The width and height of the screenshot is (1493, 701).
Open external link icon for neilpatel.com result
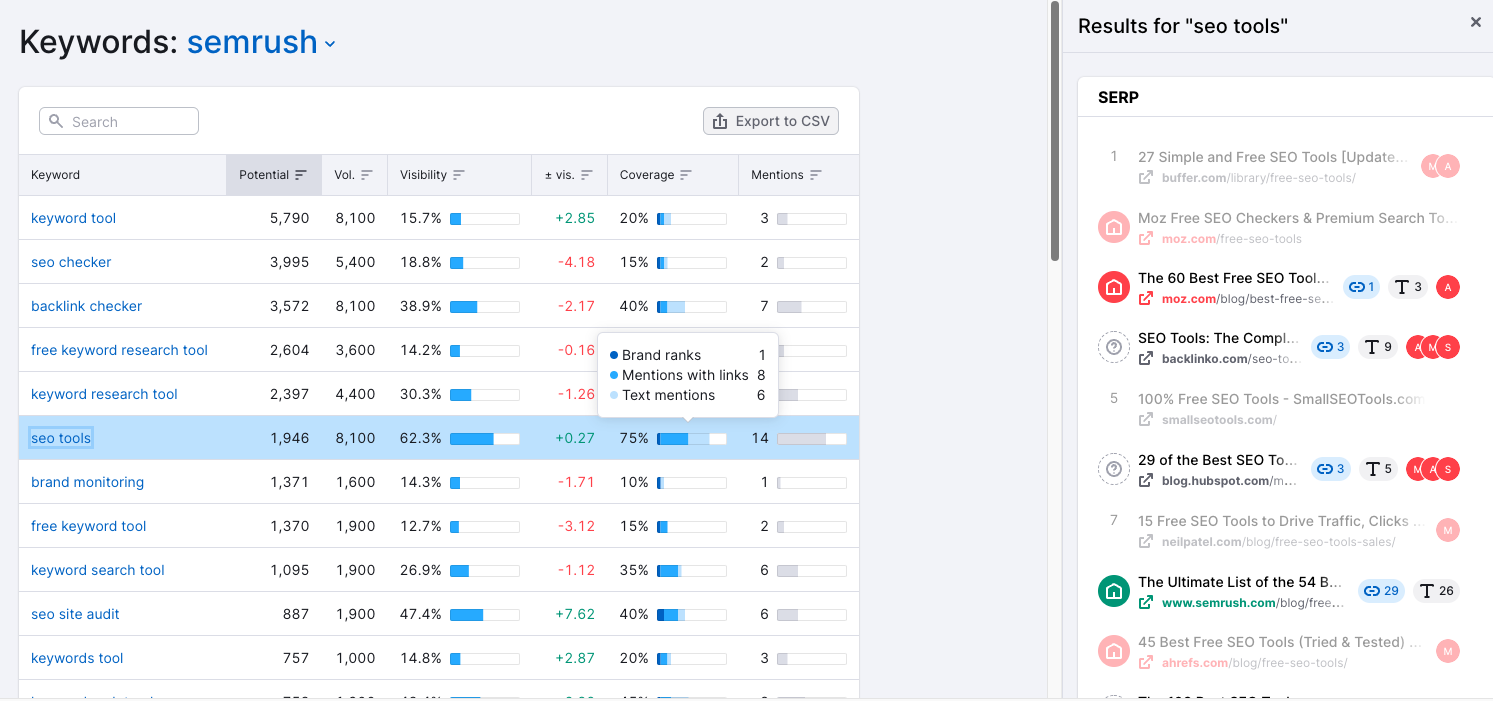1146,542
